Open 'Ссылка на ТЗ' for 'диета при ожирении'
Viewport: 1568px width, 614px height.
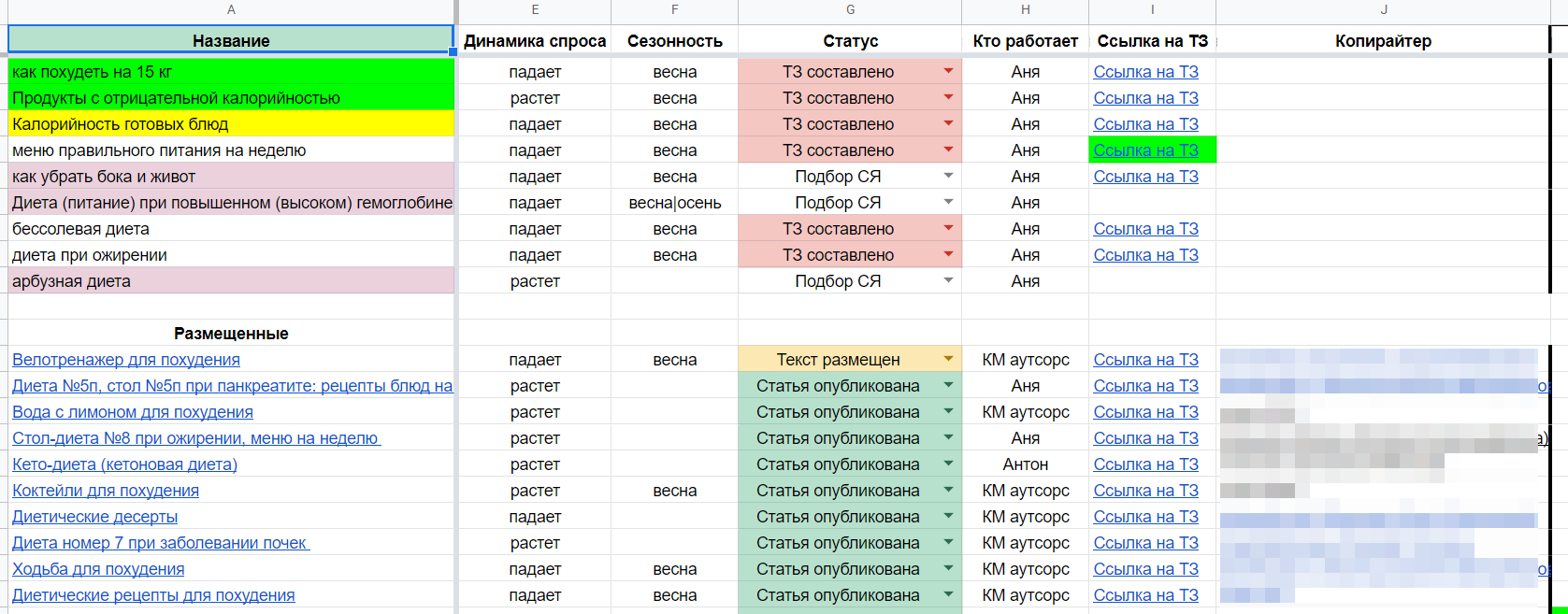(1145, 255)
